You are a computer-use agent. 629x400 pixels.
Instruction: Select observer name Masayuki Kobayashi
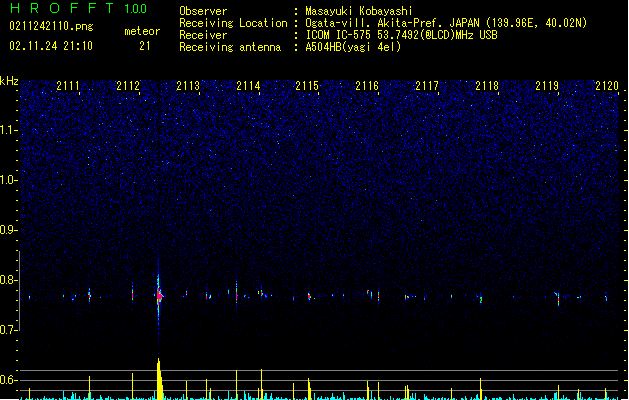coord(359,11)
